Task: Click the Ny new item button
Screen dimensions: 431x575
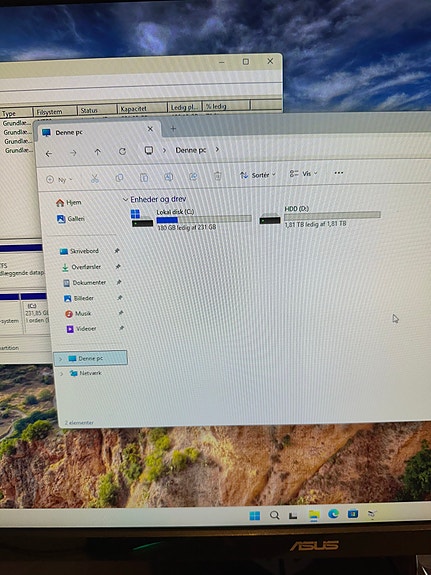Action: [59, 180]
